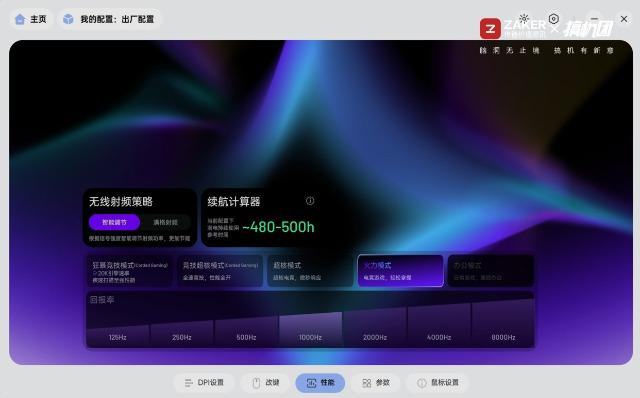The height and width of the screenshot is (398, 640).
Task: Open the hexagon settings icon at the top right
Action: click(553, 19)
